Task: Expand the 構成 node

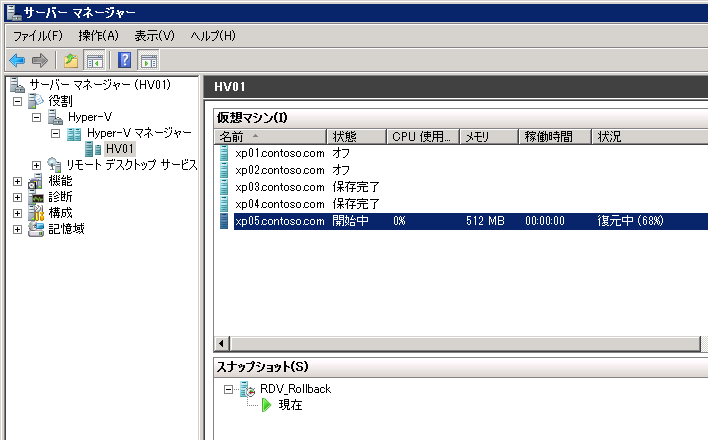Action: pyautogui.click(x=17, y=213)
